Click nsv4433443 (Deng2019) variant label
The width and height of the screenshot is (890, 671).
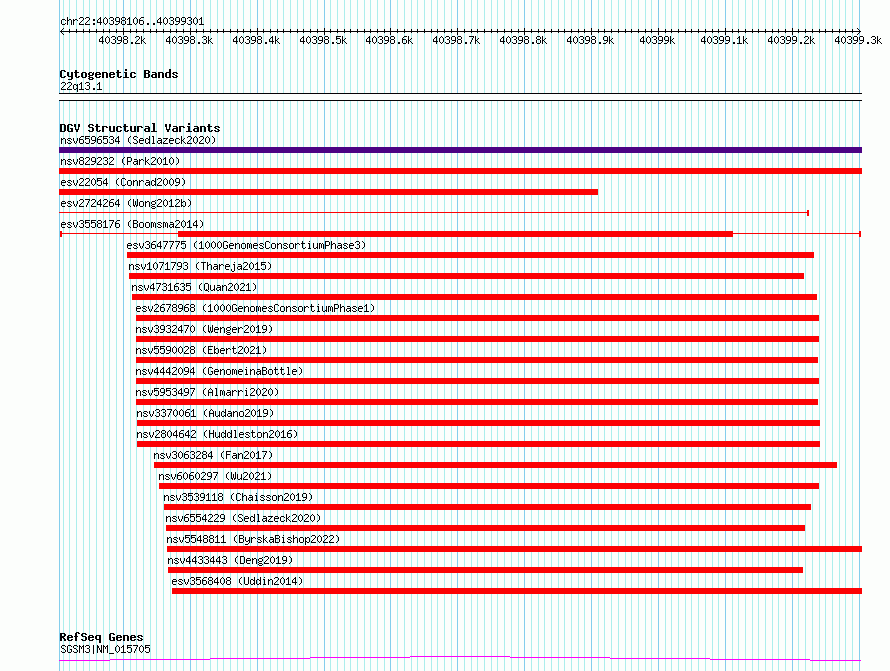(x=230, y=560)
